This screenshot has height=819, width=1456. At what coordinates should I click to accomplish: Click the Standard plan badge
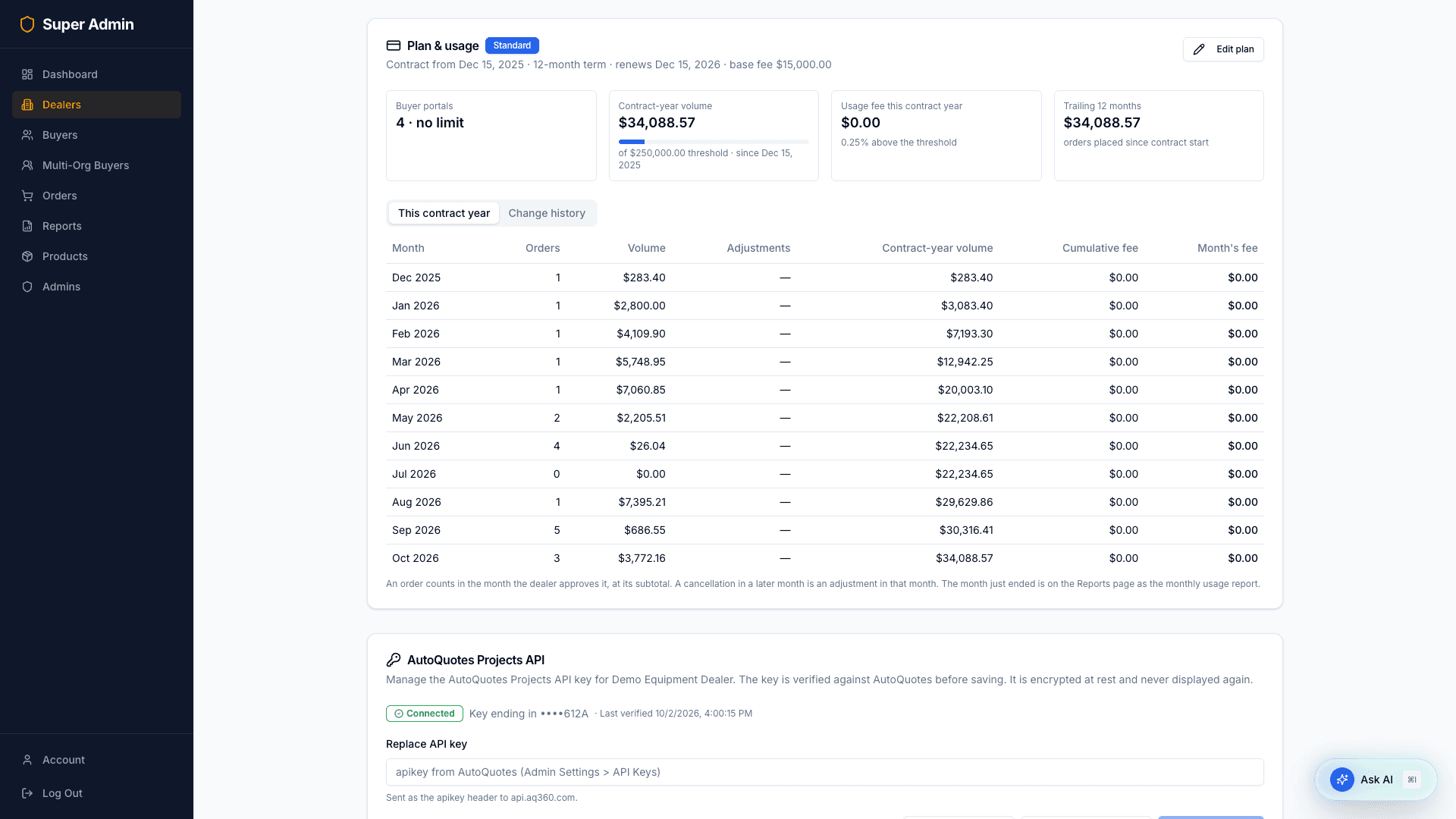click(x=512, y=45)
